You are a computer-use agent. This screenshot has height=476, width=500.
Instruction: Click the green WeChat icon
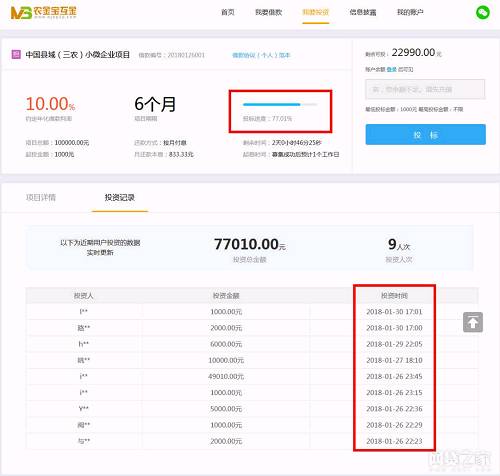tap(482, 12)
